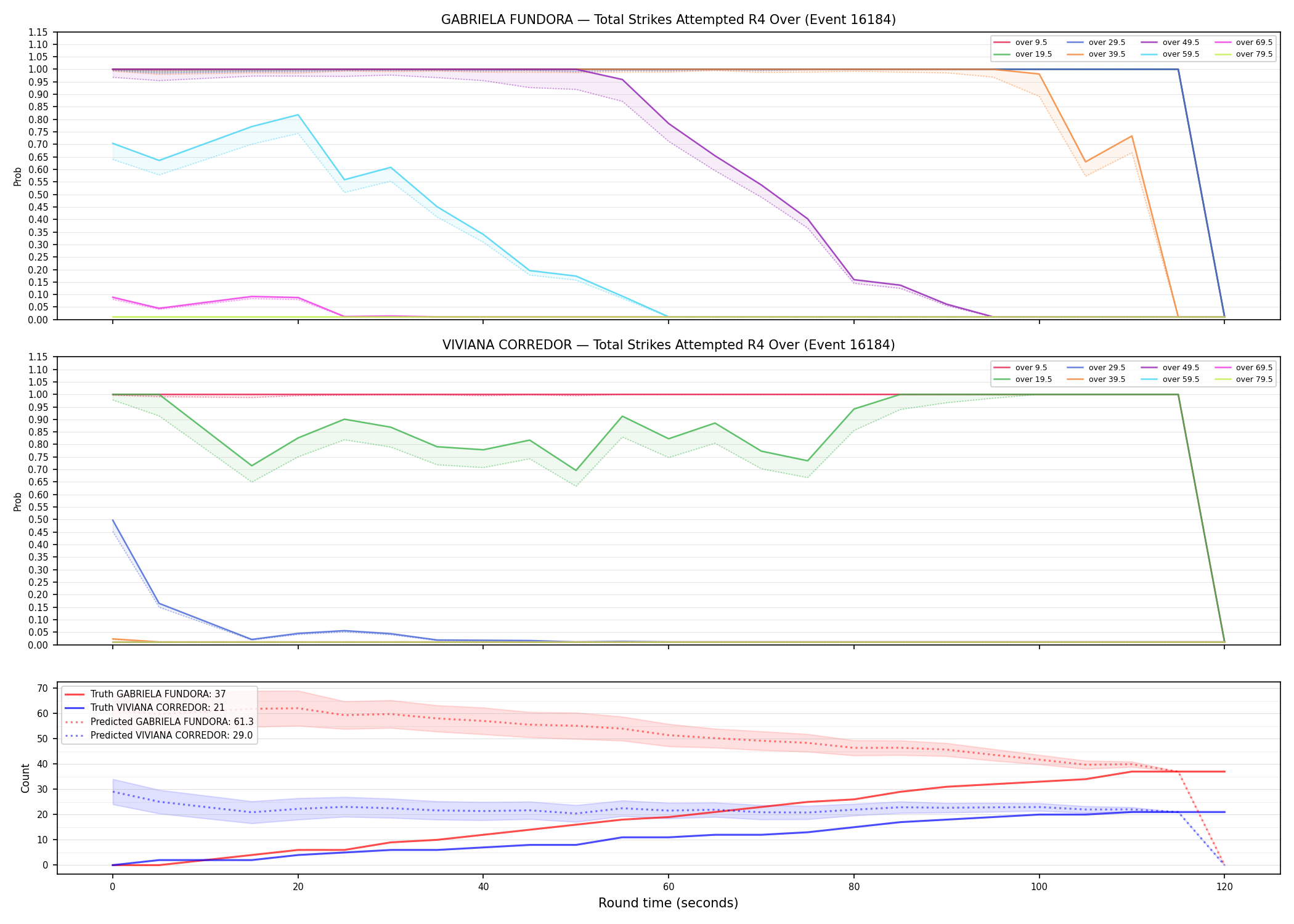Click 'Prob' axis label of Fundora chart

click(x=18, y=176)
